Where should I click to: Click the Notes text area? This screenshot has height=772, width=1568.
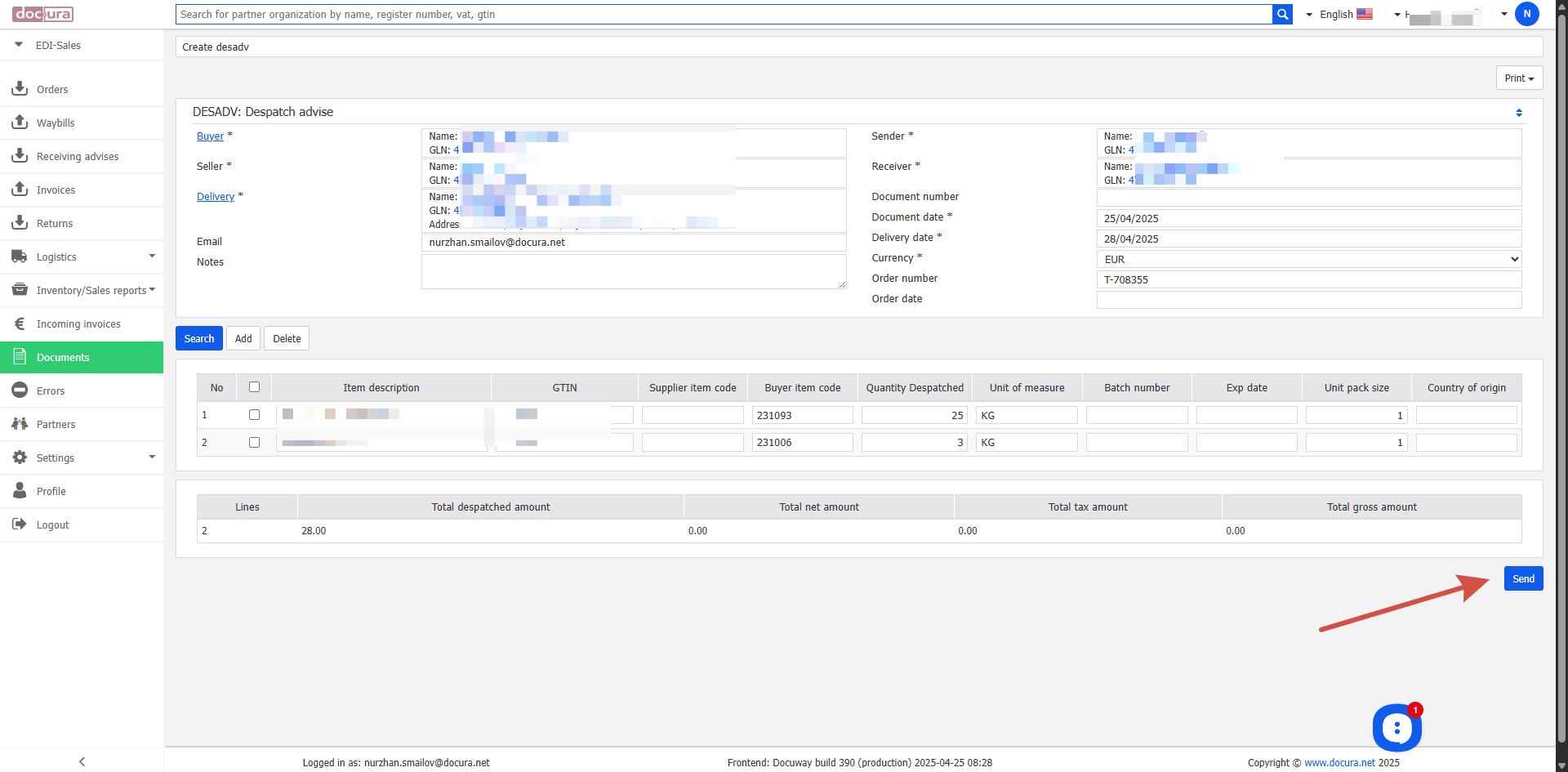[x=634, y=271]
